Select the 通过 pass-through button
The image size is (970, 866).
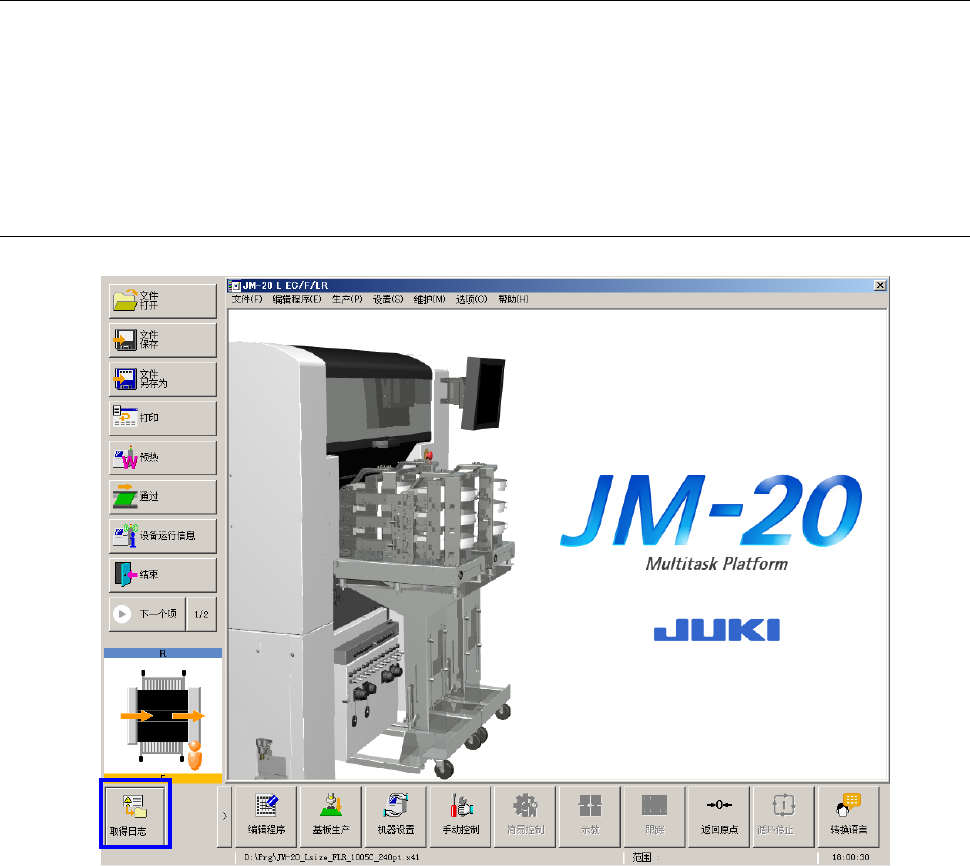(x=163, y=497)
